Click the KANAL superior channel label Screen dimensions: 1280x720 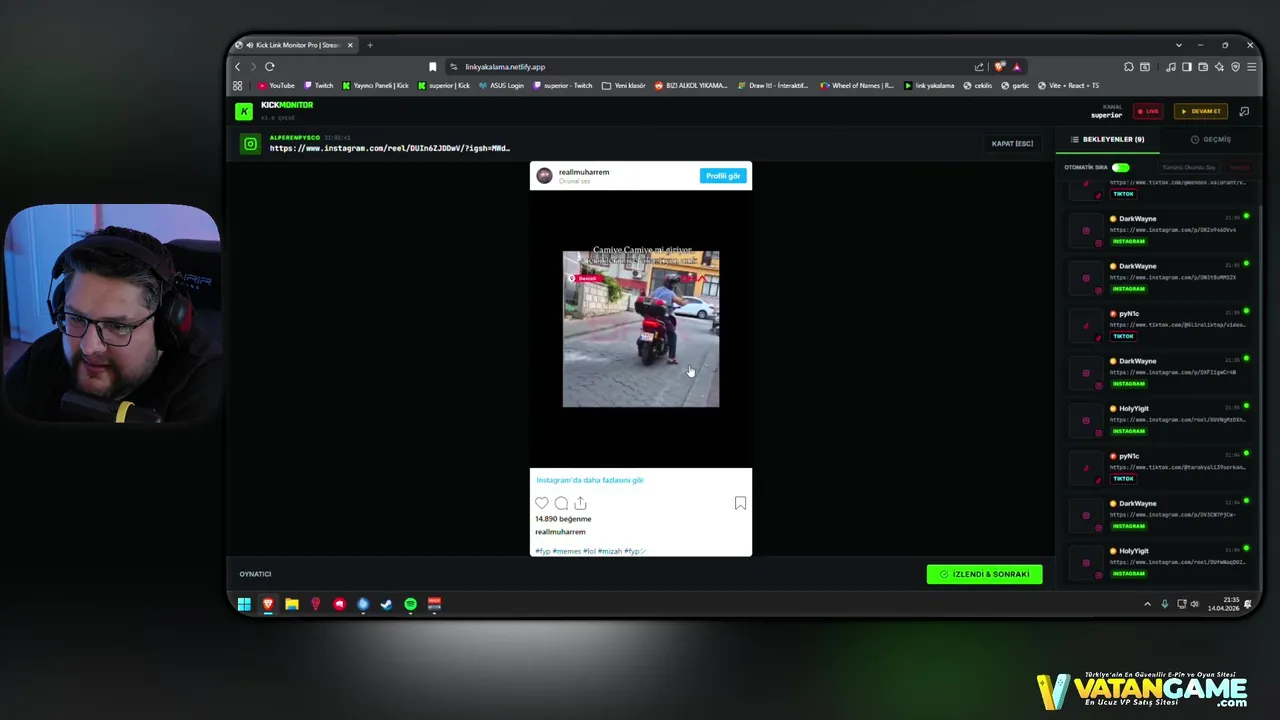point(1107,111)
